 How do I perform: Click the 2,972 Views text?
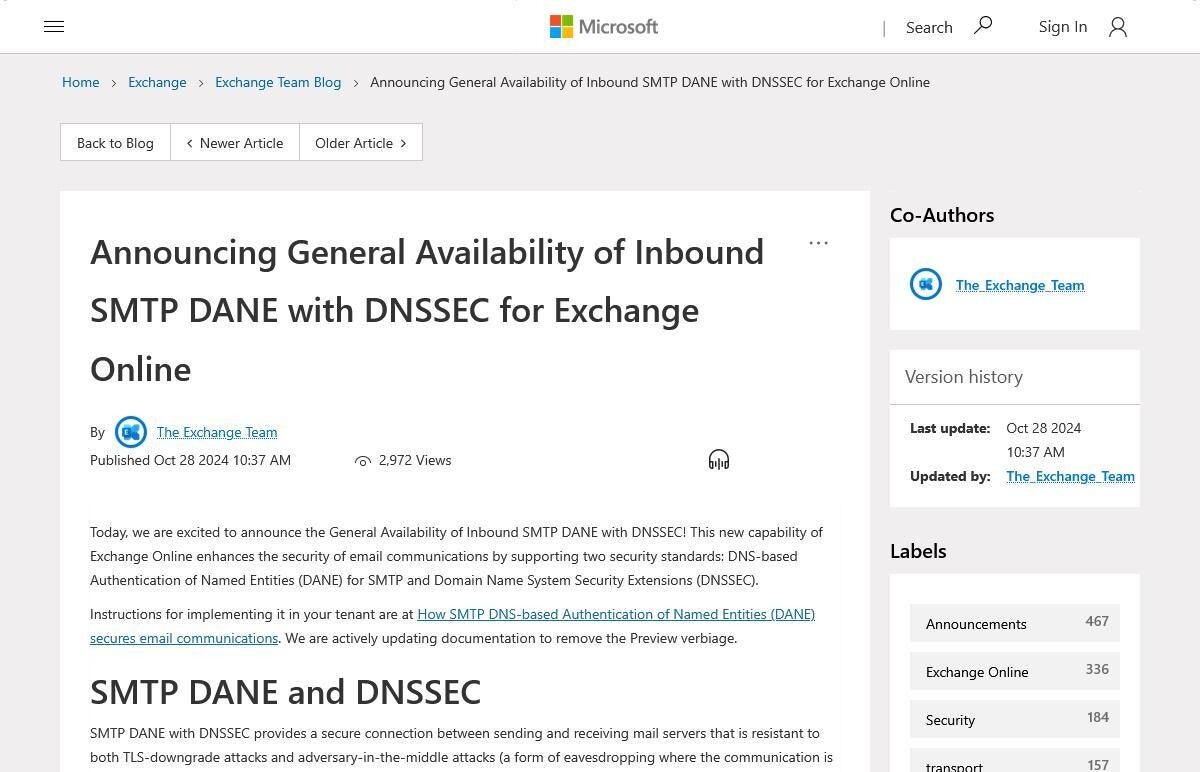(x=415, y=460)
